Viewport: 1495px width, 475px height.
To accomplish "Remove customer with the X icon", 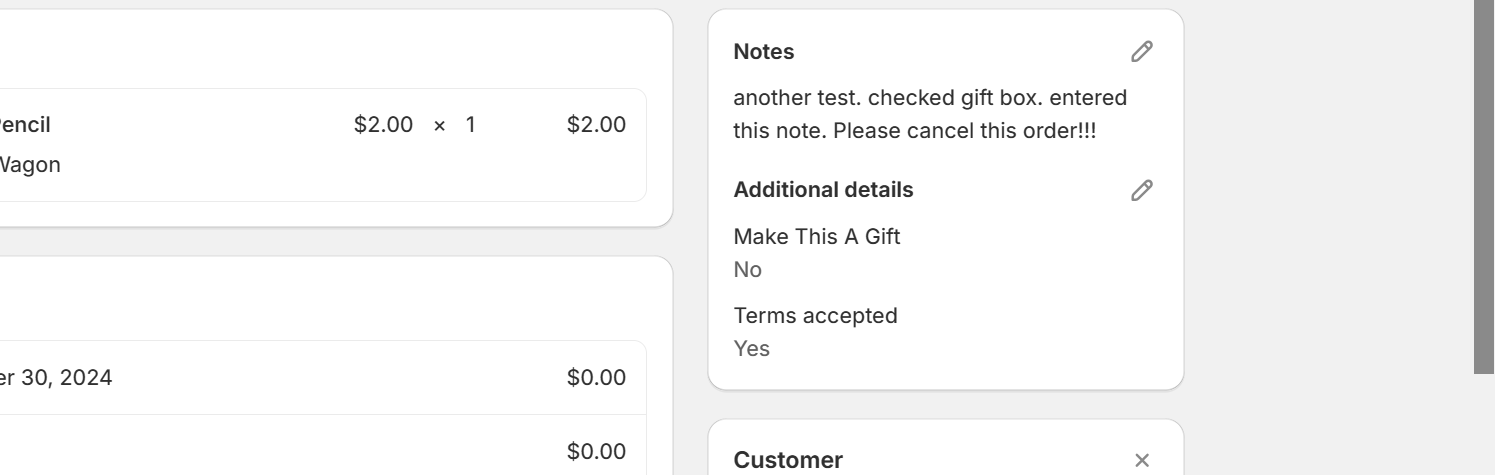I will pos(1142,460).
